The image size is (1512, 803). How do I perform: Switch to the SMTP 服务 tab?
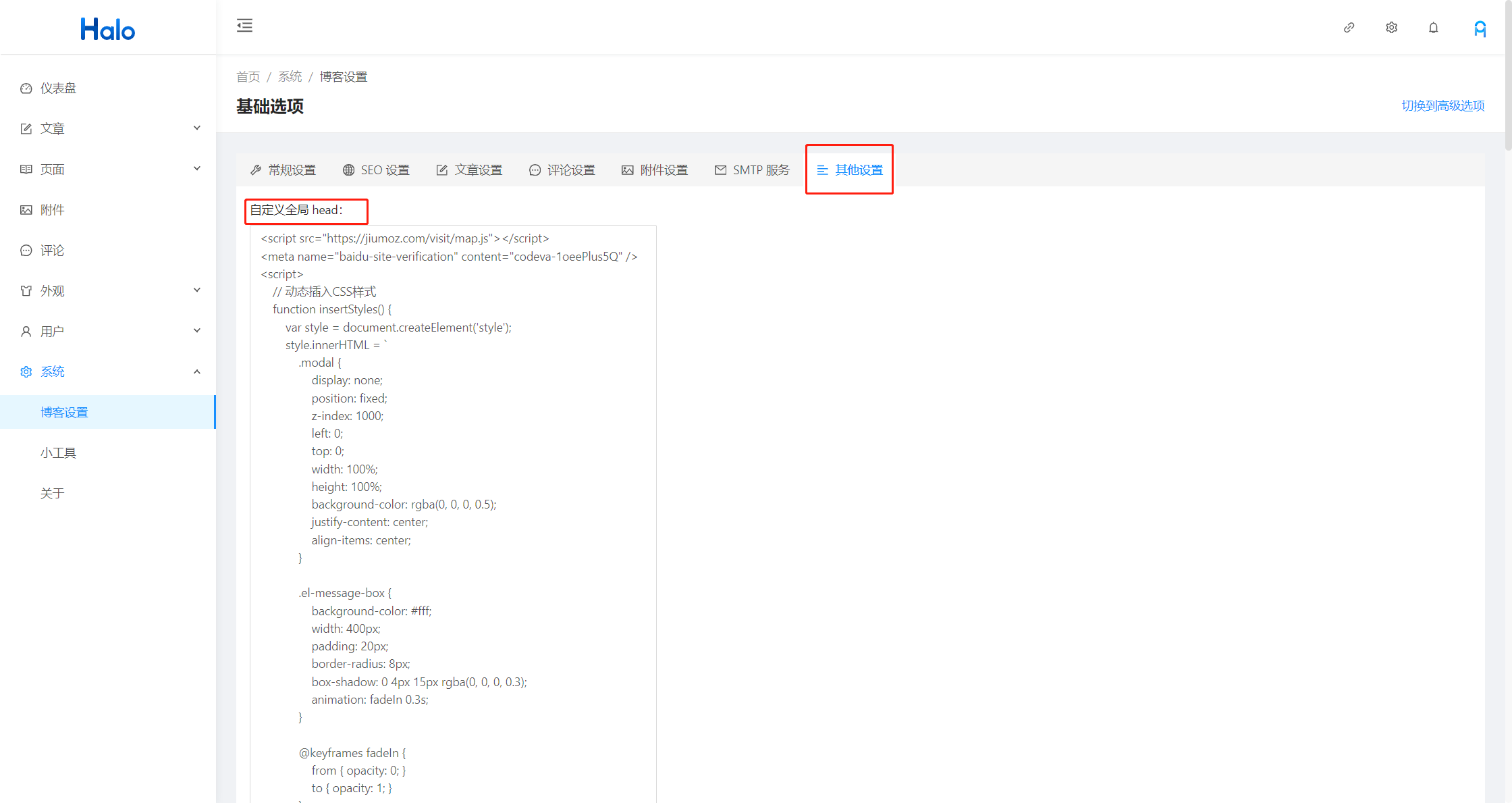[752, 170]
